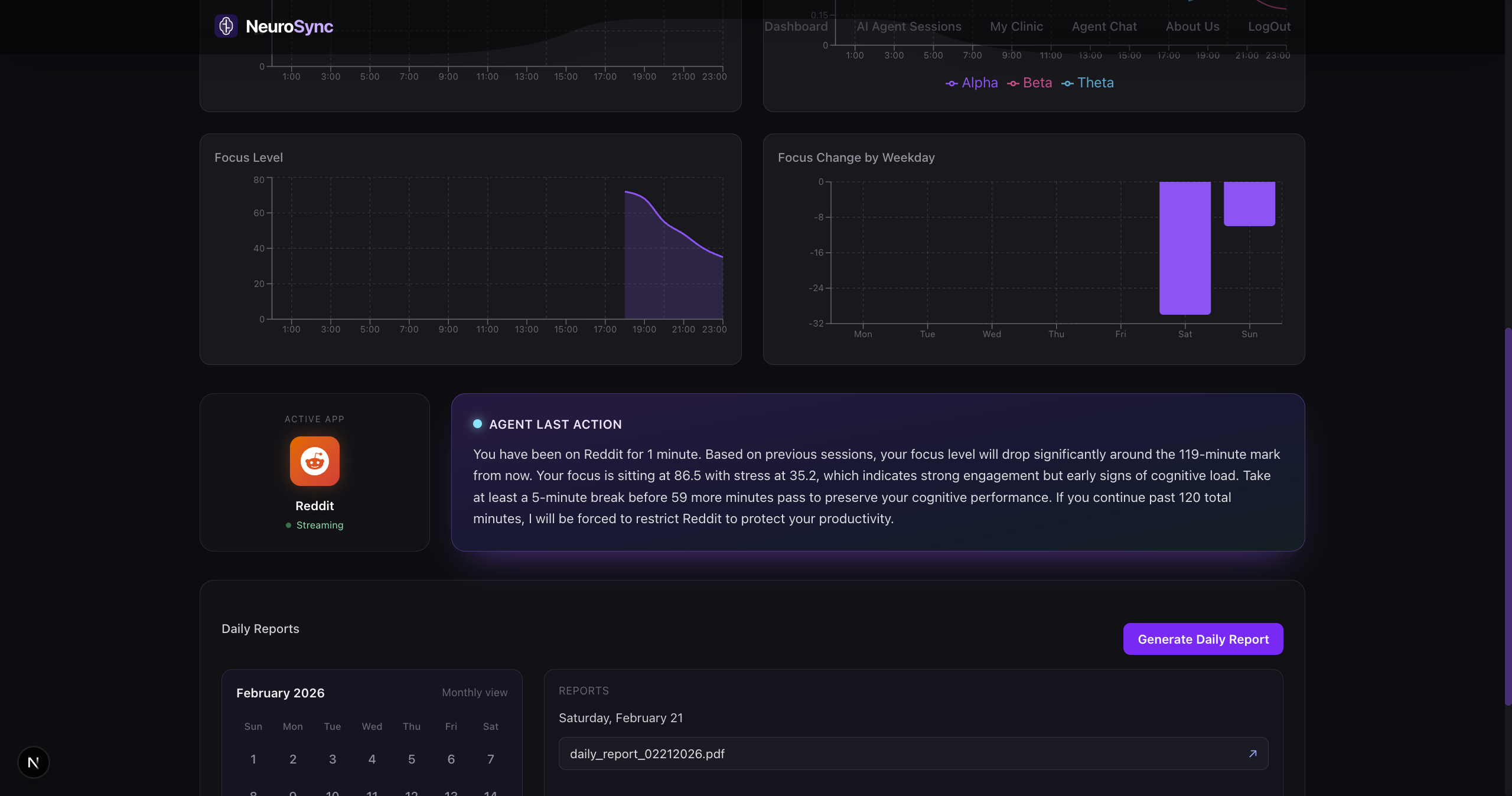The height and width of the screenshot is (796, 1512).
Task: Open Agent Chat from navigation
Action: [1104, 27]
